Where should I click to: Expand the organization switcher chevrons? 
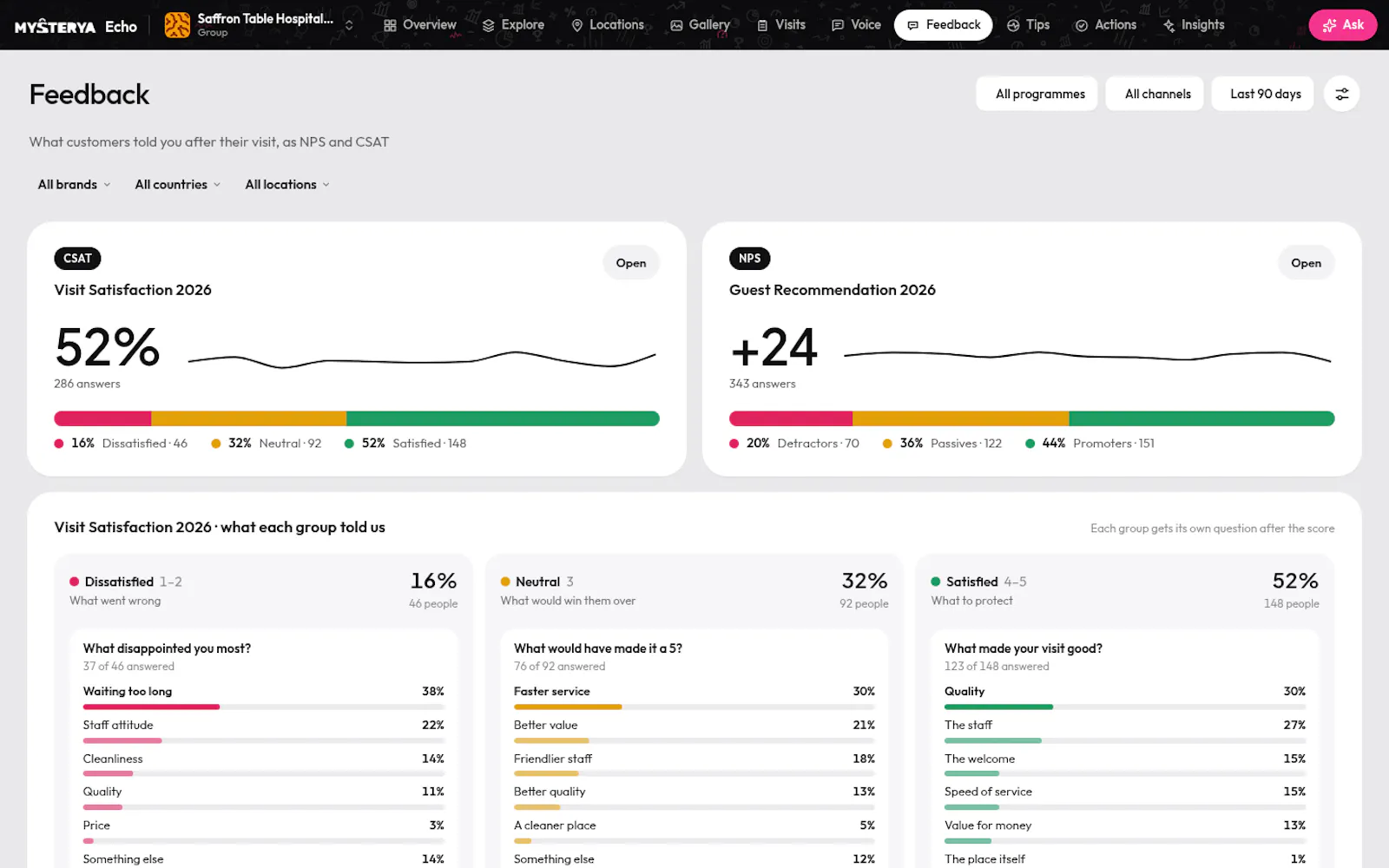(349, 25)
